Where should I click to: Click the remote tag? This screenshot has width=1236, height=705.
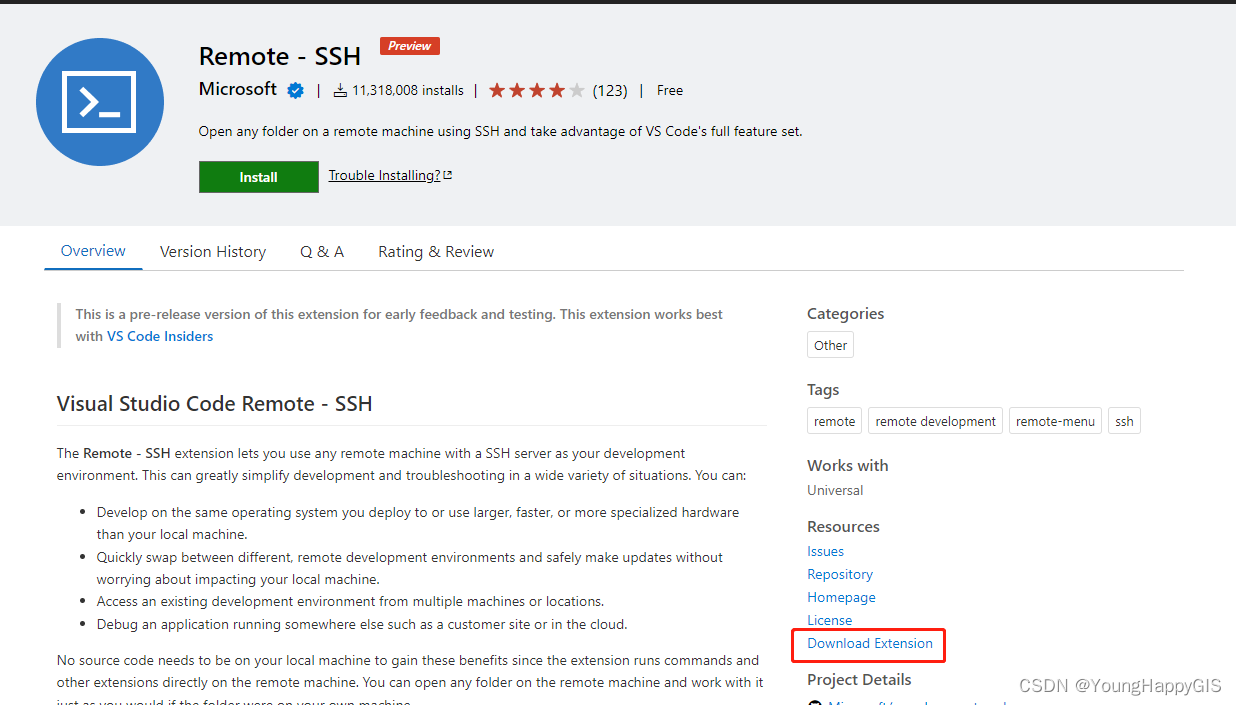(x=835, y=421)
